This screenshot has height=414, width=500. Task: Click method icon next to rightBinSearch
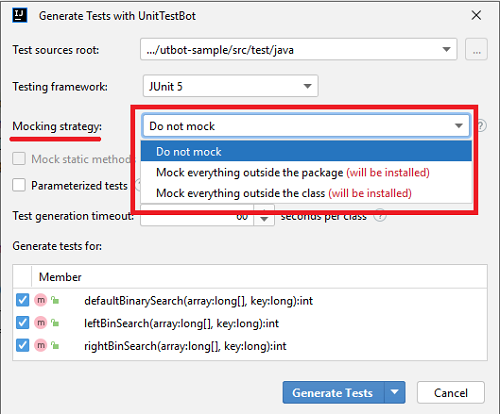click(41, 345)
